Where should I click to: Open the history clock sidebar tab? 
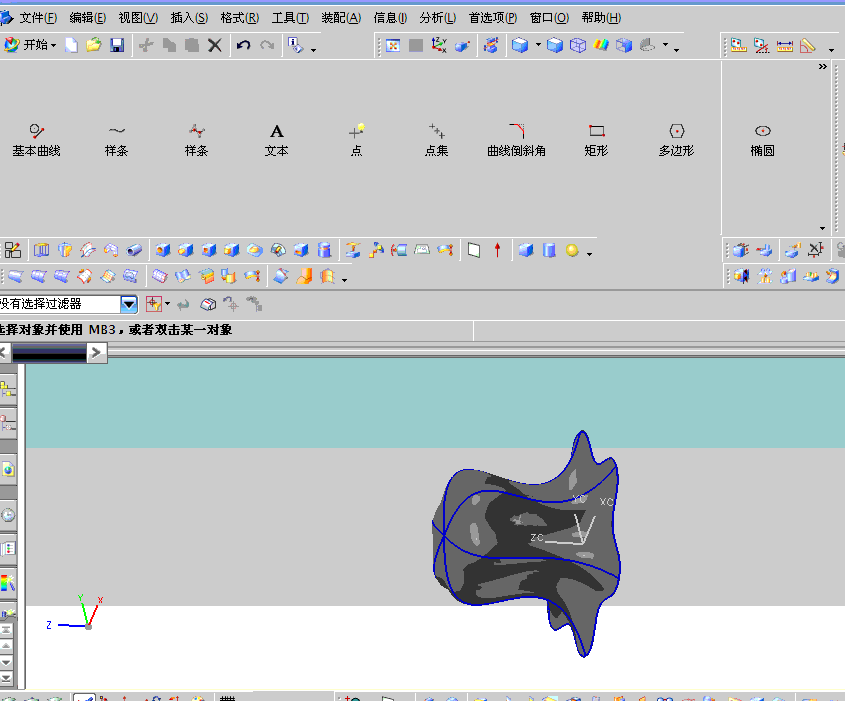point(8,516)
